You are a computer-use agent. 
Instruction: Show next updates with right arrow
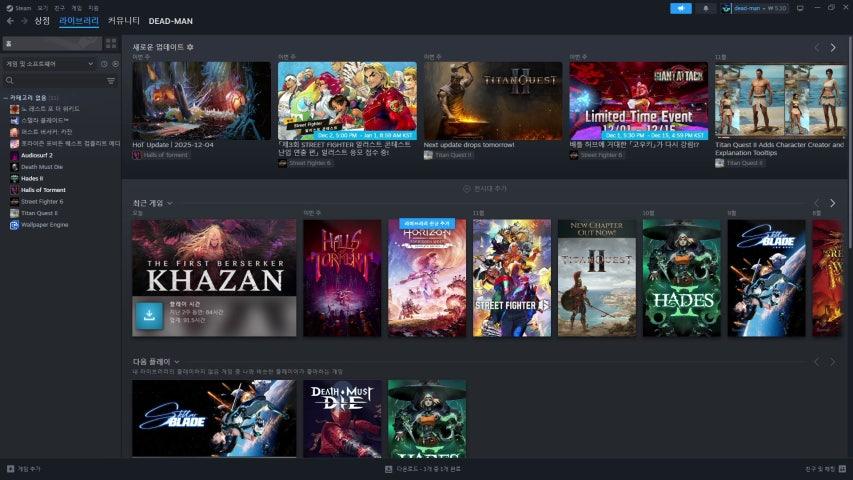coord(833,48)
